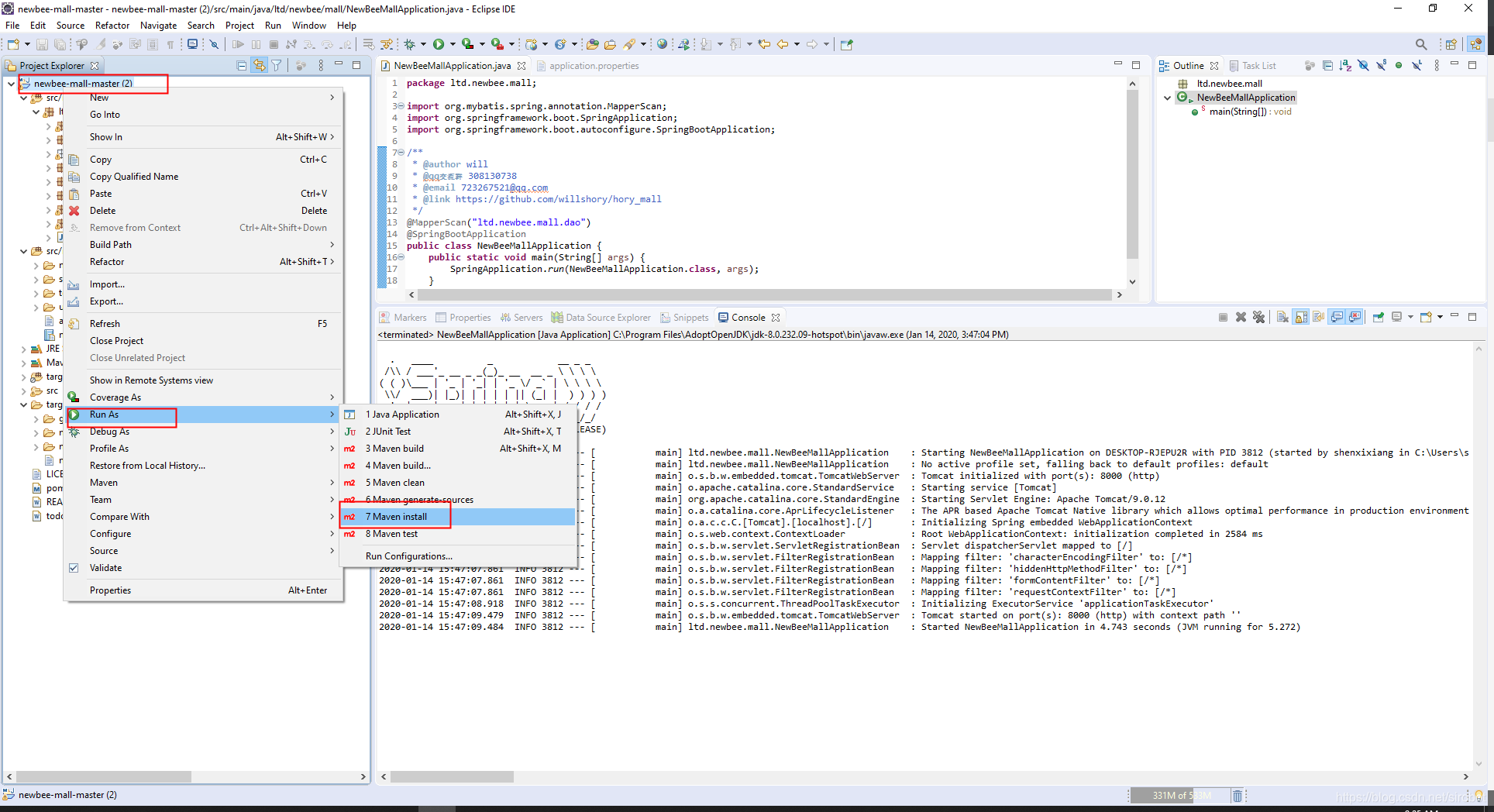Select 7 Maven install
Viewport: 1494px width, 812px height.
[458, 517]
